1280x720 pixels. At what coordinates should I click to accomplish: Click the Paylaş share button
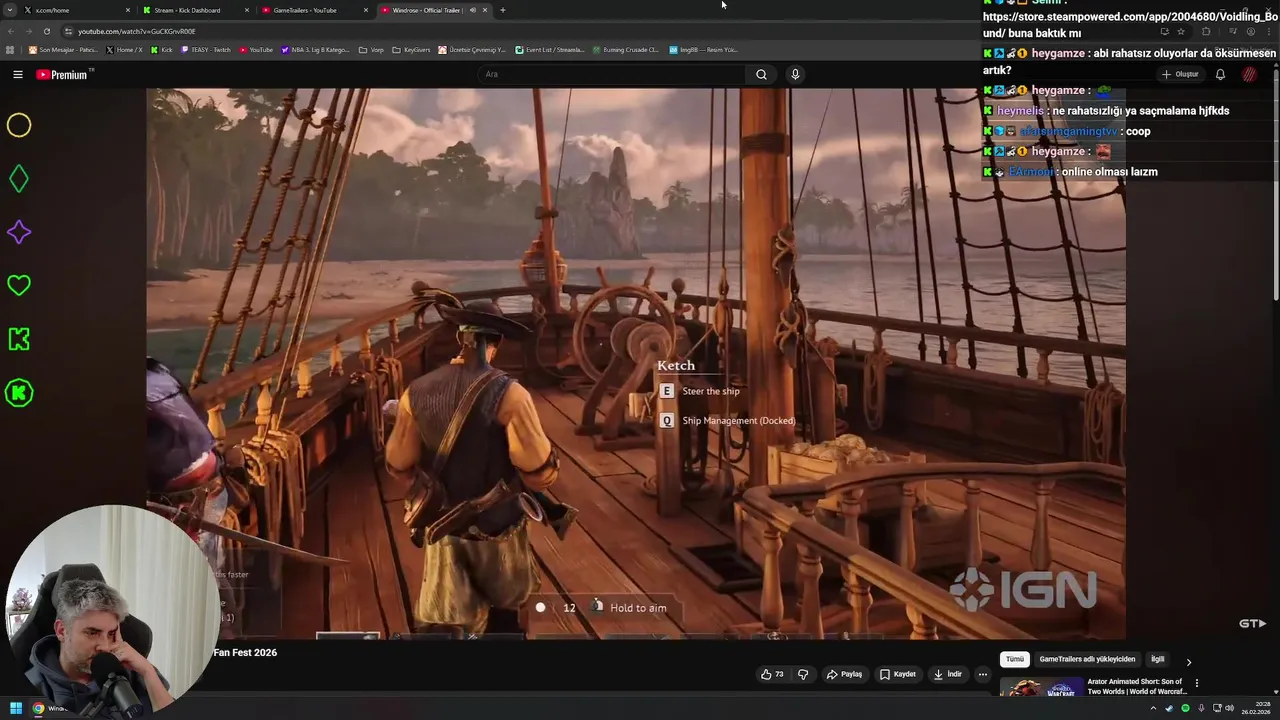(x=844, y=674)
